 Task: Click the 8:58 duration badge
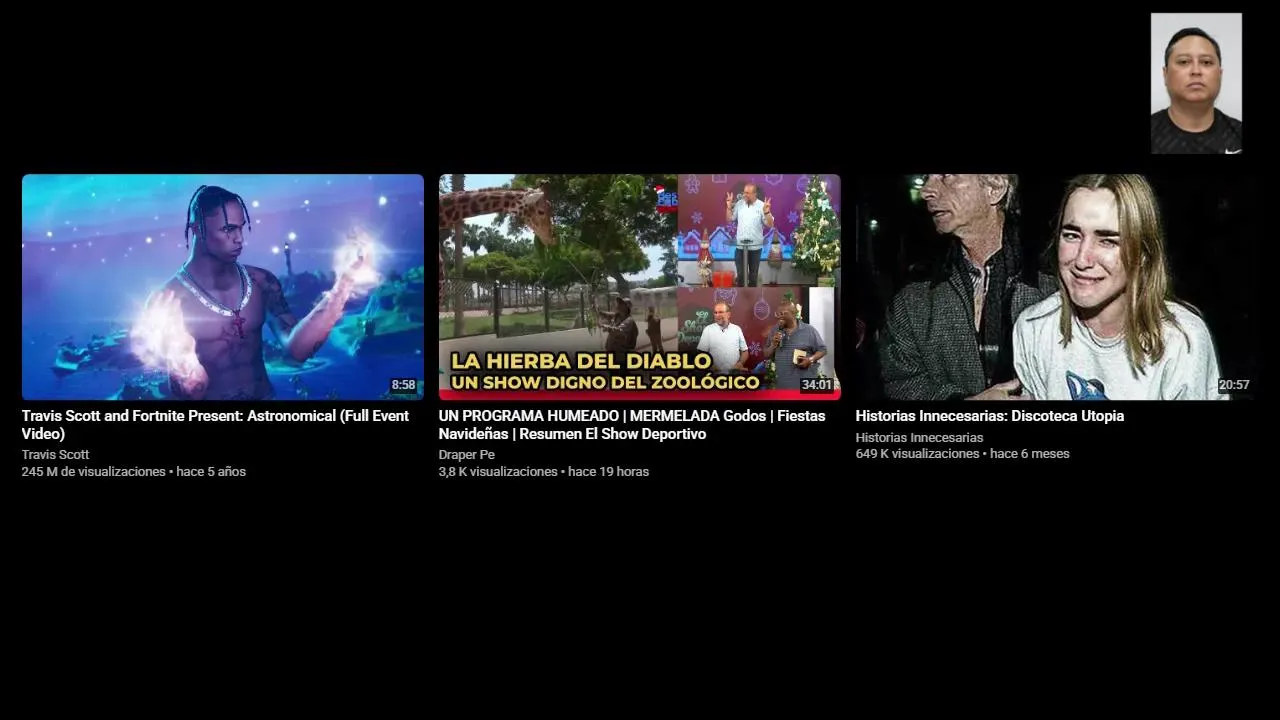tap(403, 385)
